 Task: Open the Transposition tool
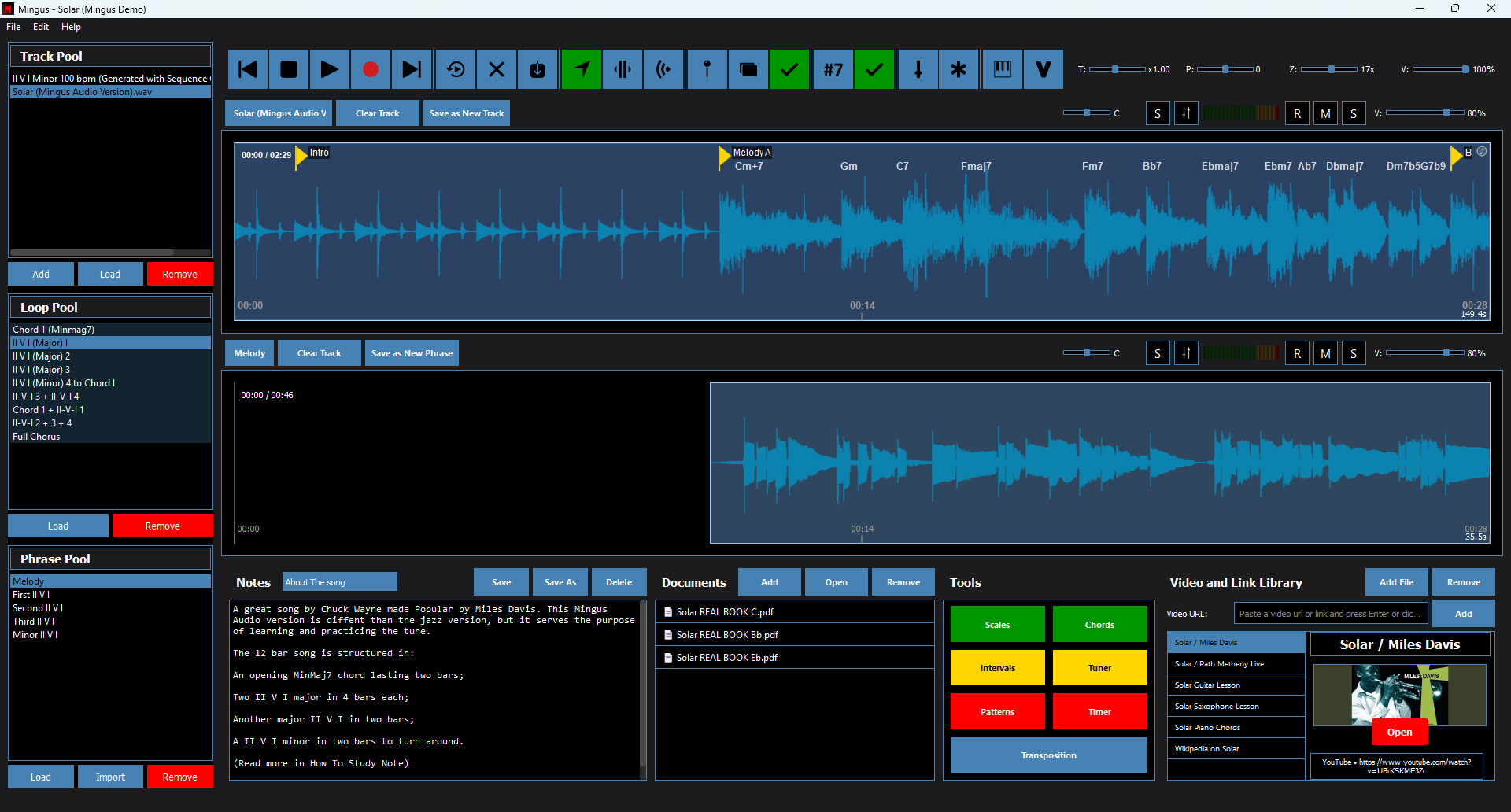pyautogui.click(x=1048, y=755)
